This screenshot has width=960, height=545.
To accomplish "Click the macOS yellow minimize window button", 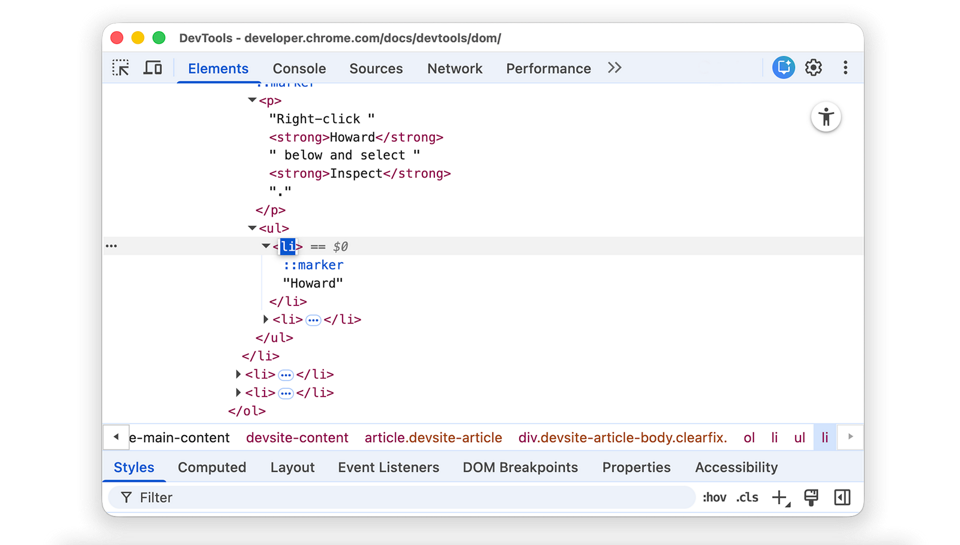I will click(138, 38).
